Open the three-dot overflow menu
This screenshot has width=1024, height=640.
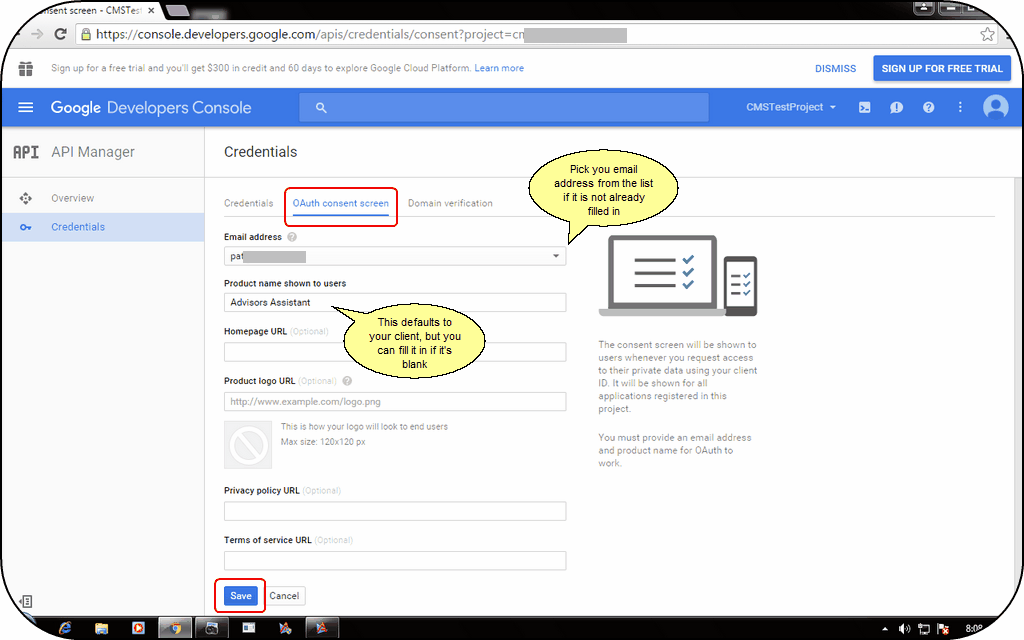(x=960, y=107)
